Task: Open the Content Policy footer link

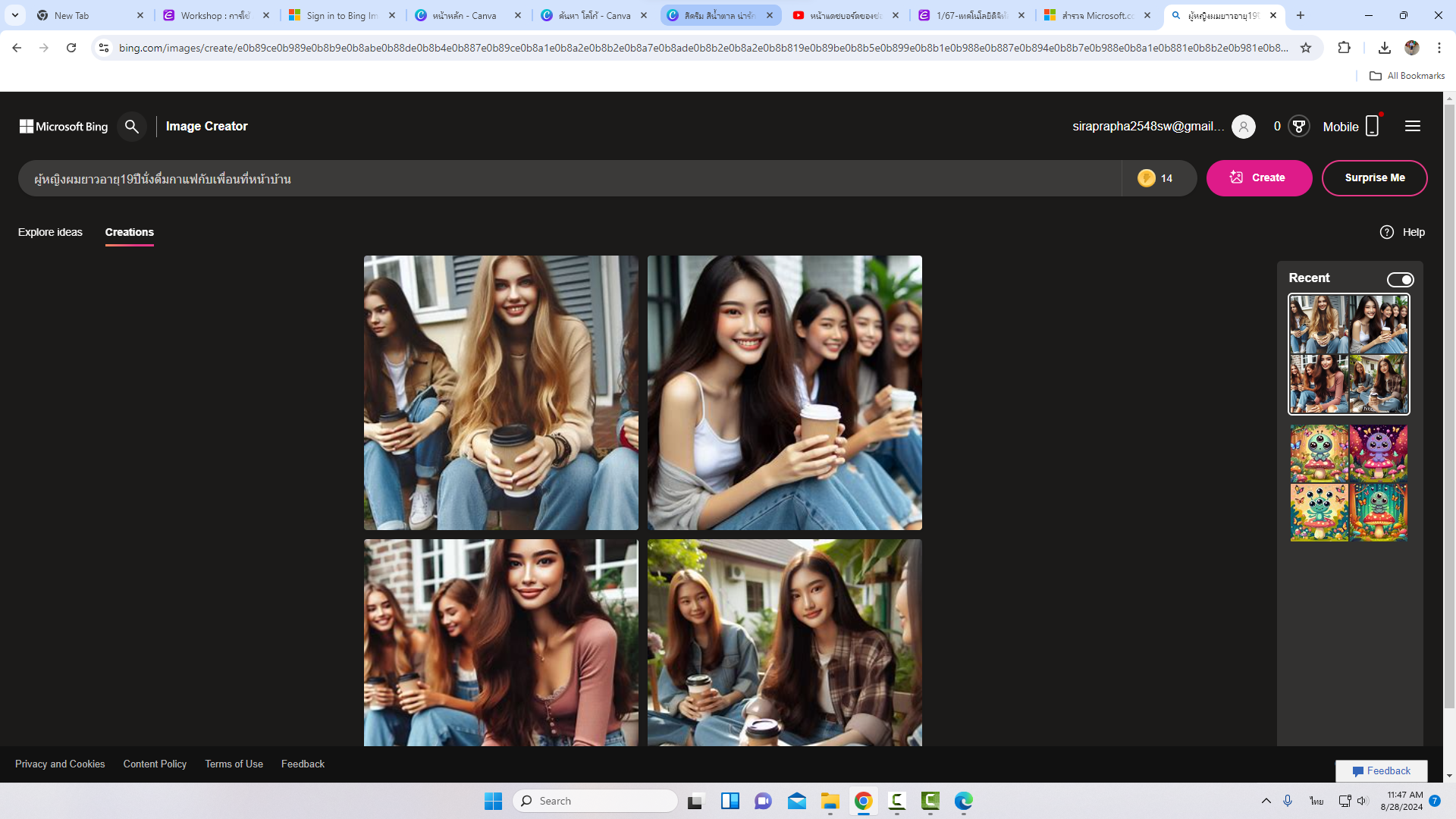Action: (x=155, y=764)
